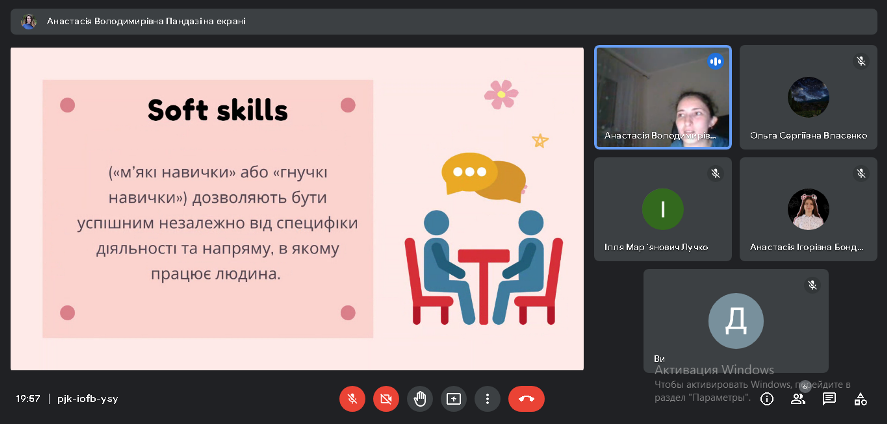Click the meeting code pjk-iofb-ysy
This screenshot has height=424, width=887.
[88, 398]
